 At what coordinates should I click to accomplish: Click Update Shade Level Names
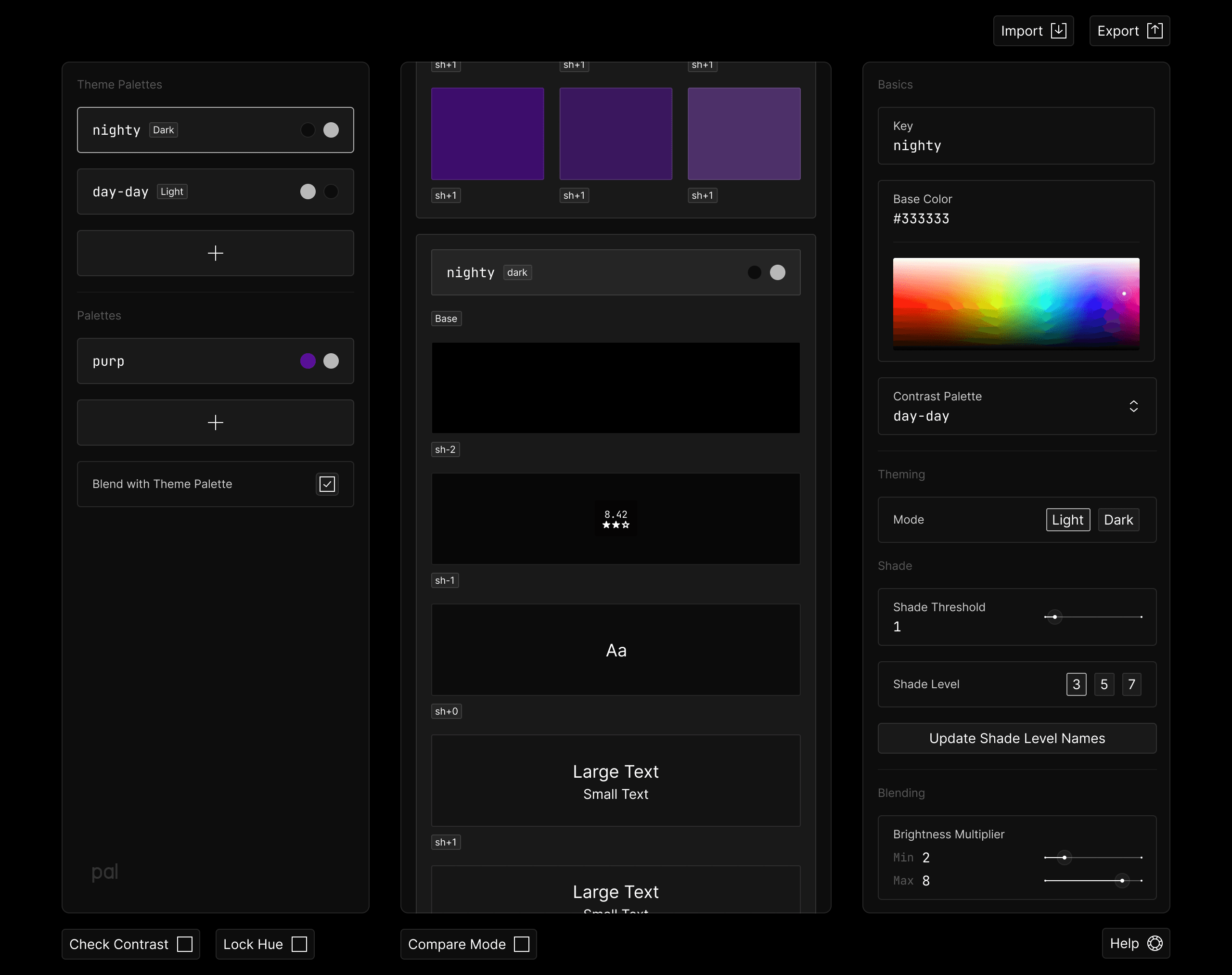(x=1017, y=738)
